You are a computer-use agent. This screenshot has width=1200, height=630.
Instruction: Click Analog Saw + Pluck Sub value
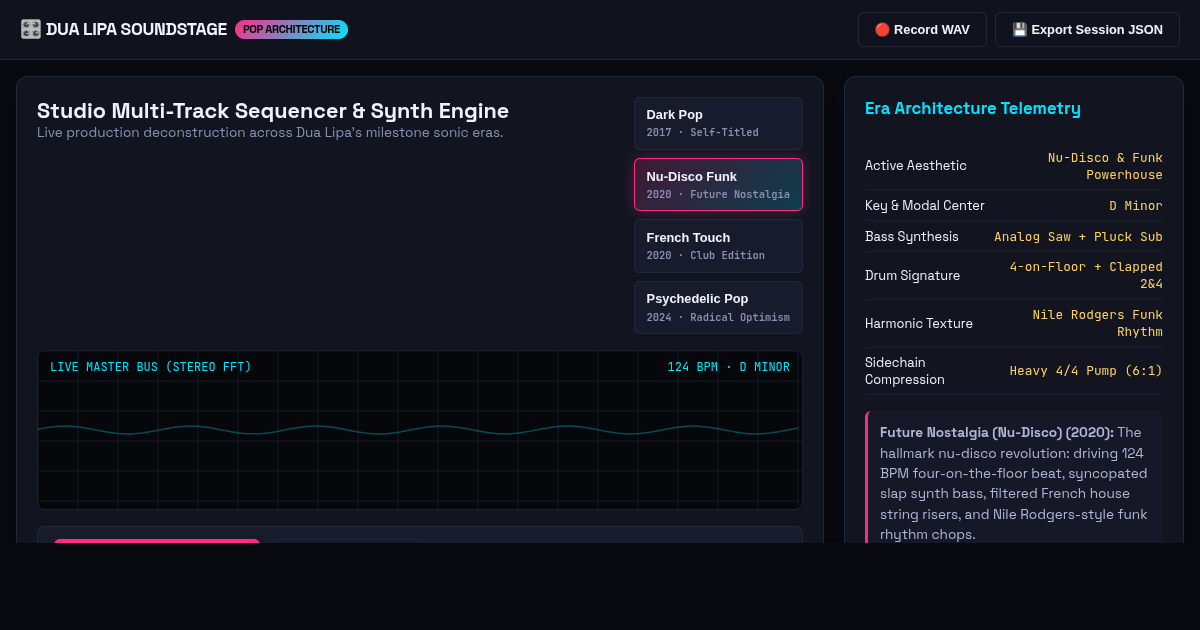1078,236
